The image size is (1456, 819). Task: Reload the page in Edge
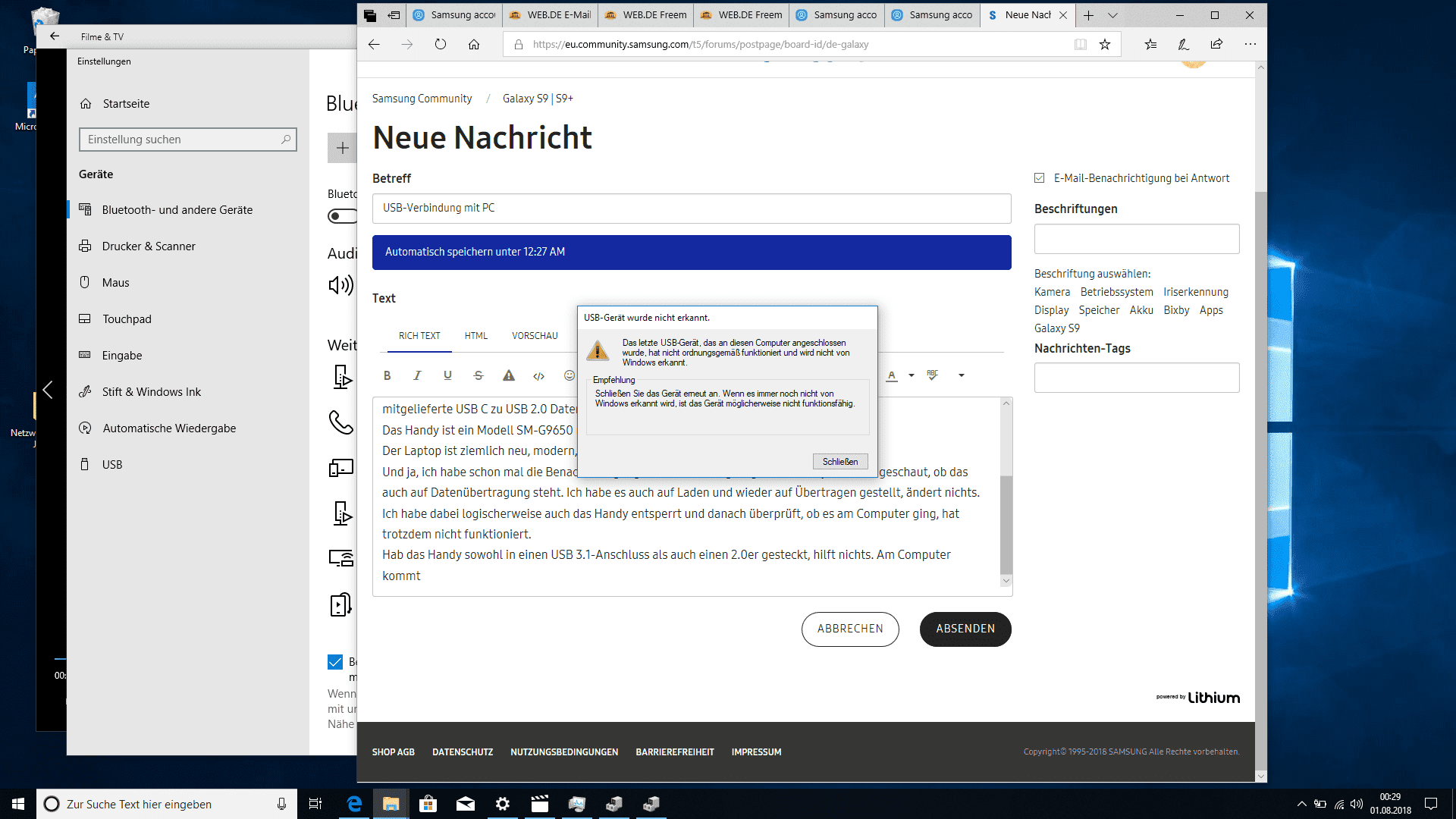(441, 45)
